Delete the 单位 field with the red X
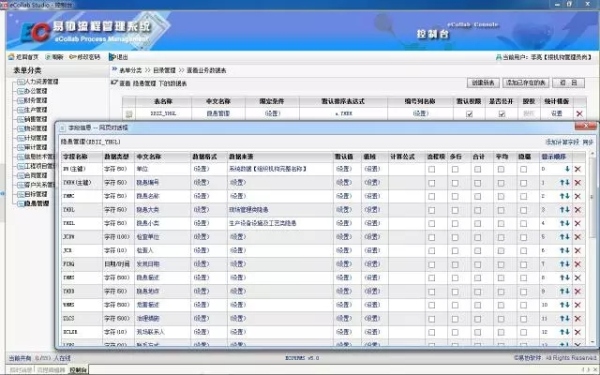This screenshot has height=375, width=600. [578, 169]
